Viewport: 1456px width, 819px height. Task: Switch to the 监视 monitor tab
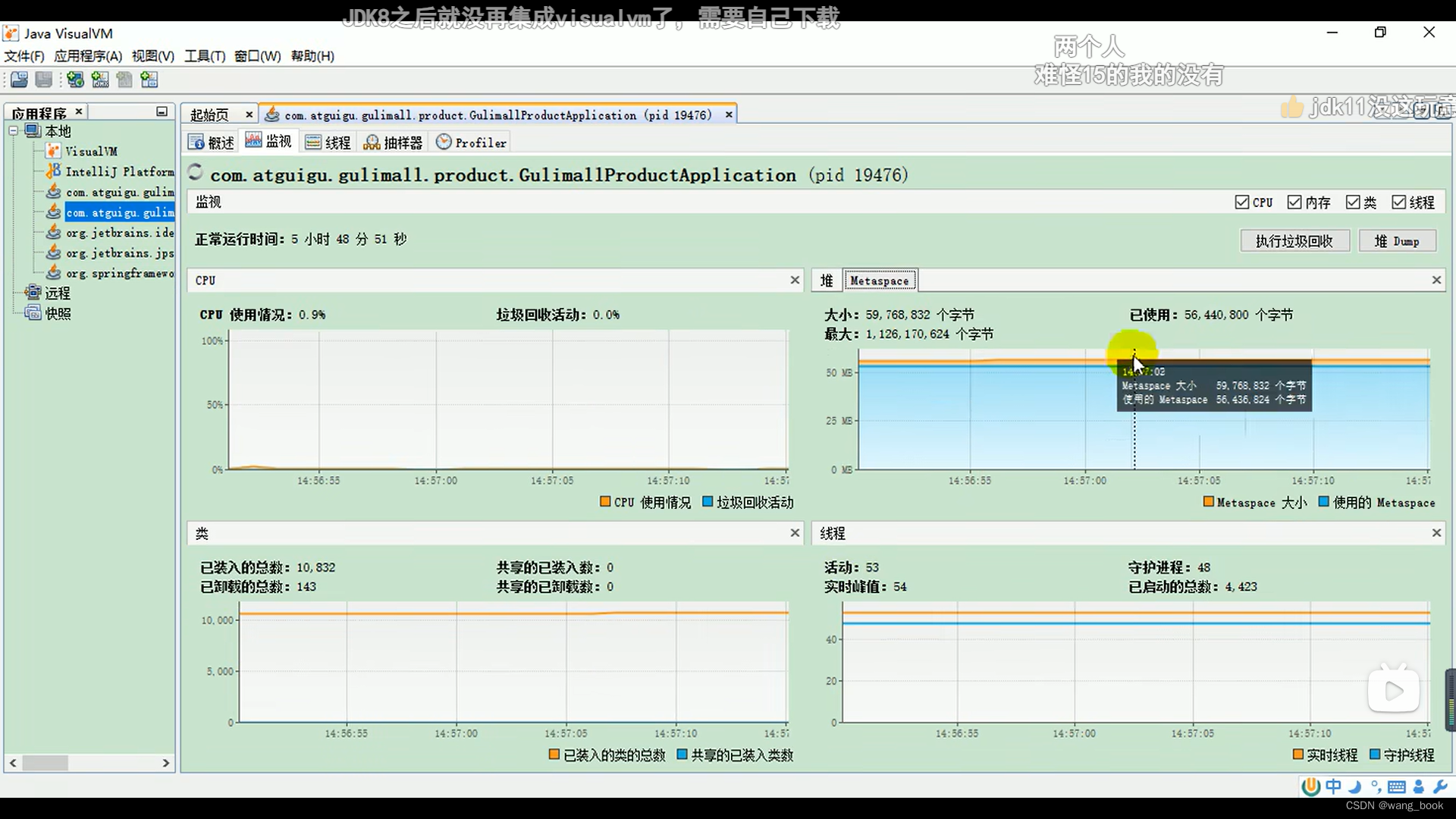268,142
